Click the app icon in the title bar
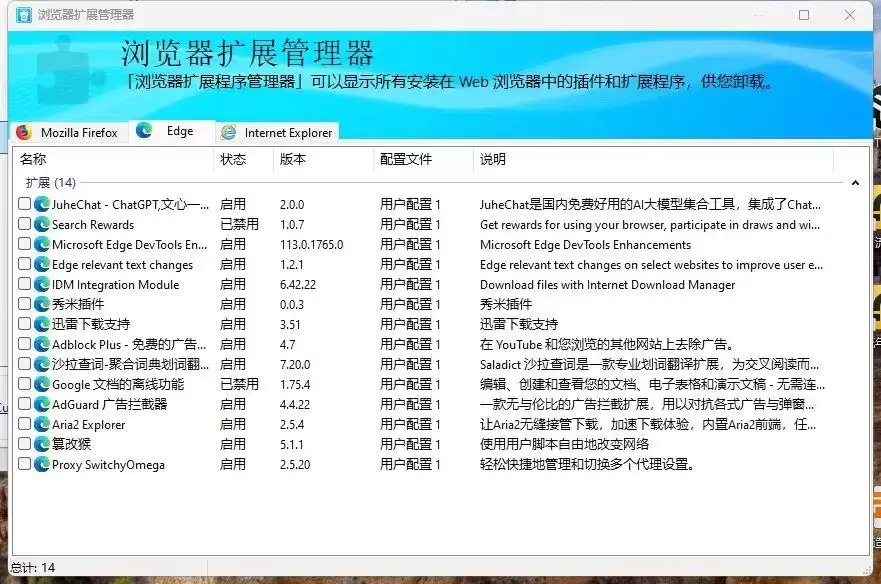This screenshot has width=881, height=584. tap(24, 15)
